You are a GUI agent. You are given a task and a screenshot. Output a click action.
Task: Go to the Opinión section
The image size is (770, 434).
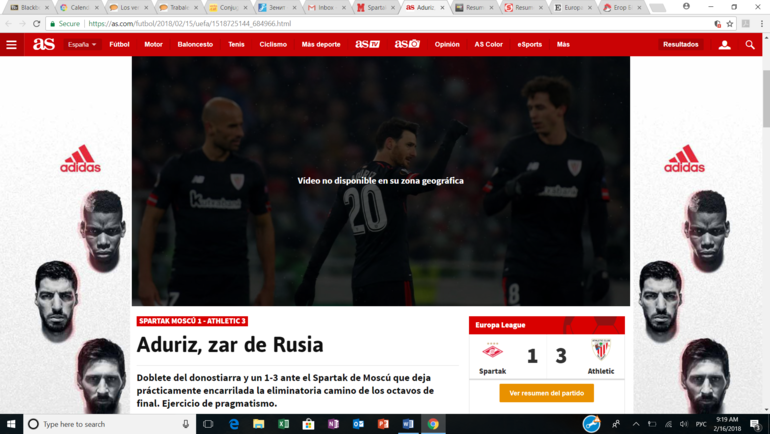click(447, 44)
